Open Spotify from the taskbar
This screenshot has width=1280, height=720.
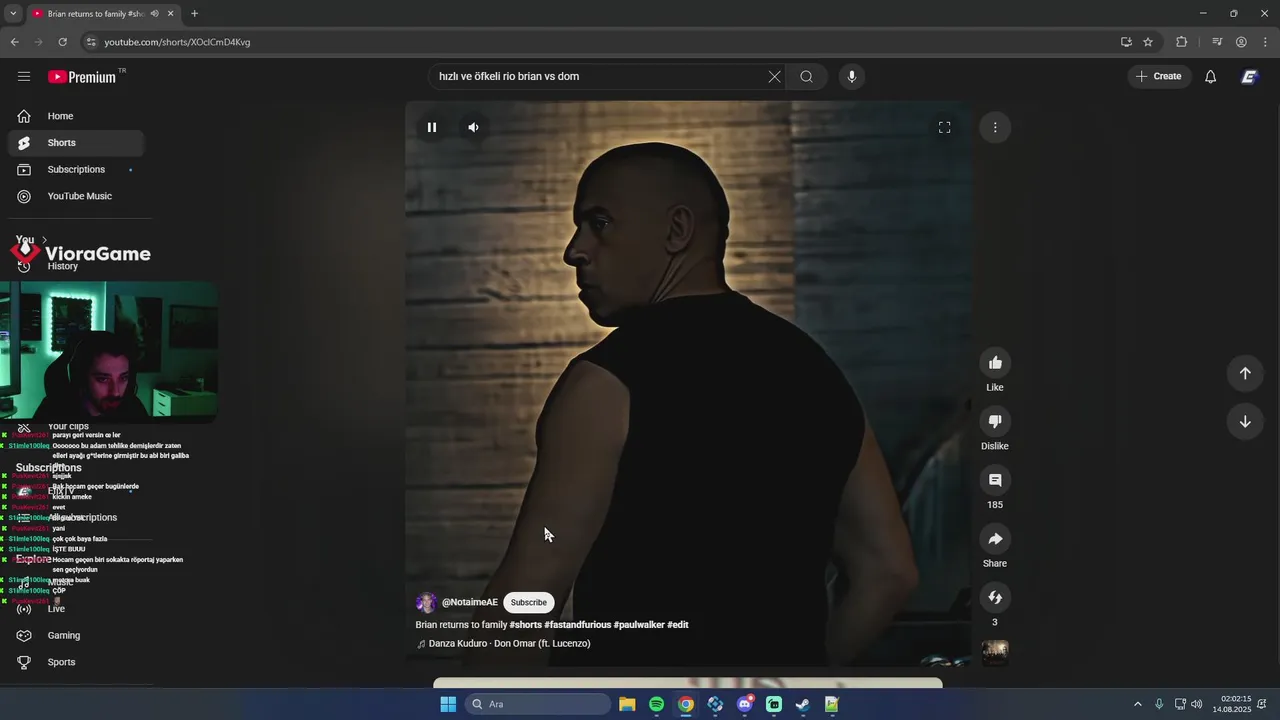[x=656, y=704]
